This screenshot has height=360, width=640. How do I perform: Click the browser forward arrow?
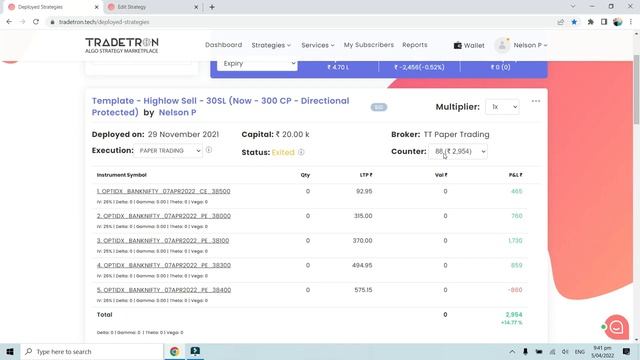click(22, 22)
